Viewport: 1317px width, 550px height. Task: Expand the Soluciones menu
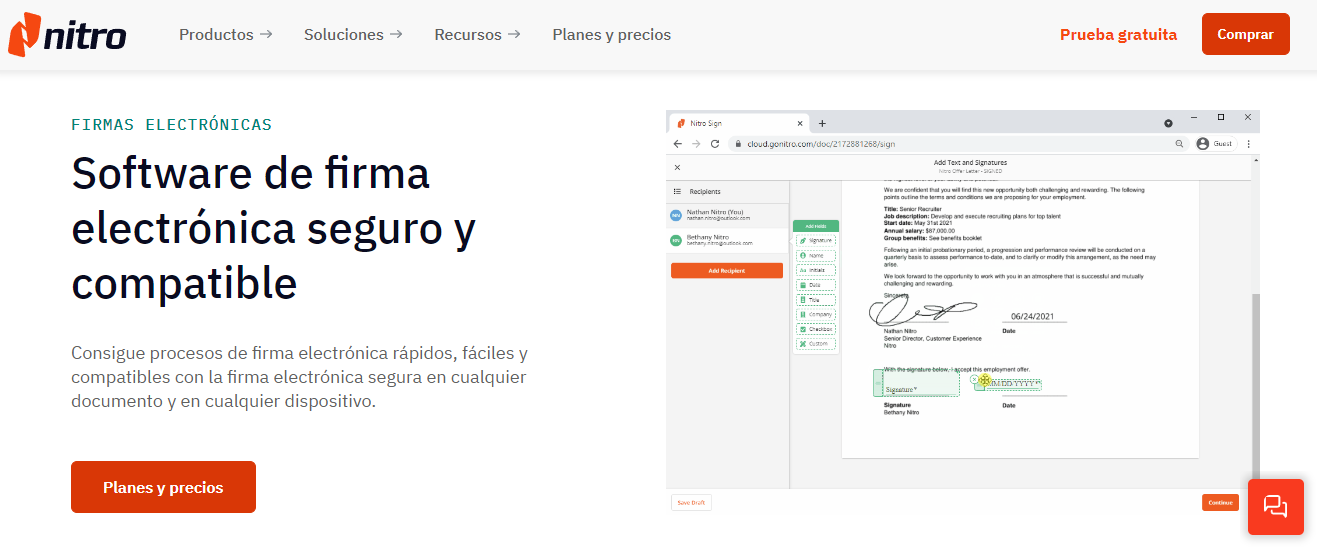(x=353, y=34)
